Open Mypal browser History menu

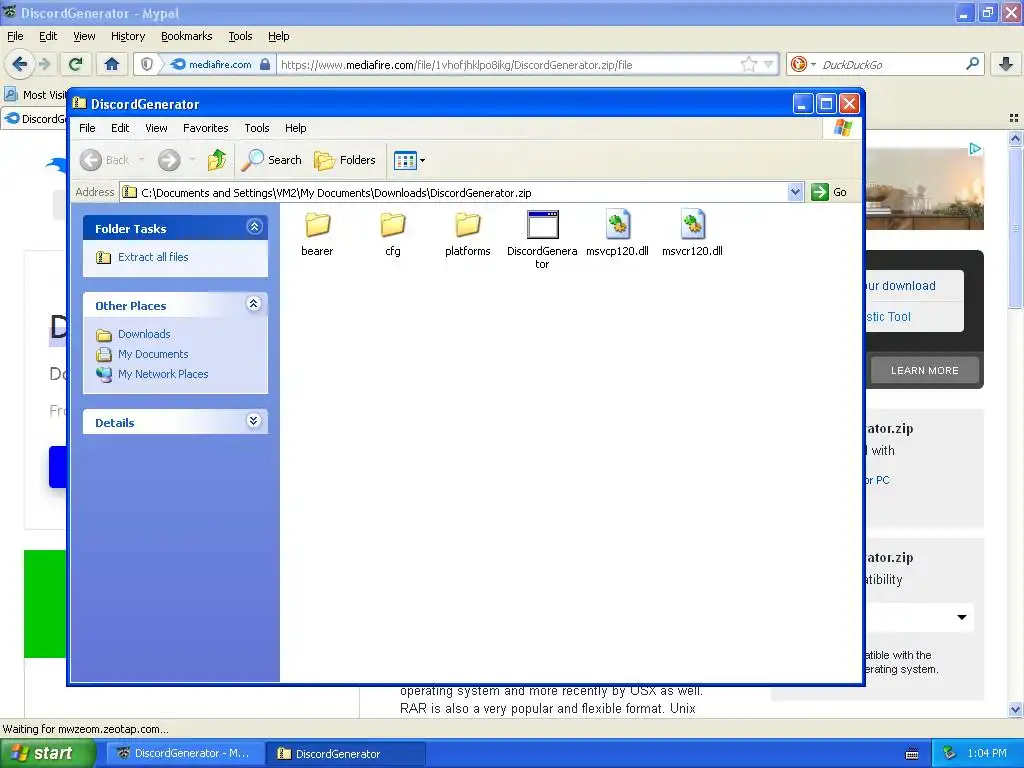point(127,36)
